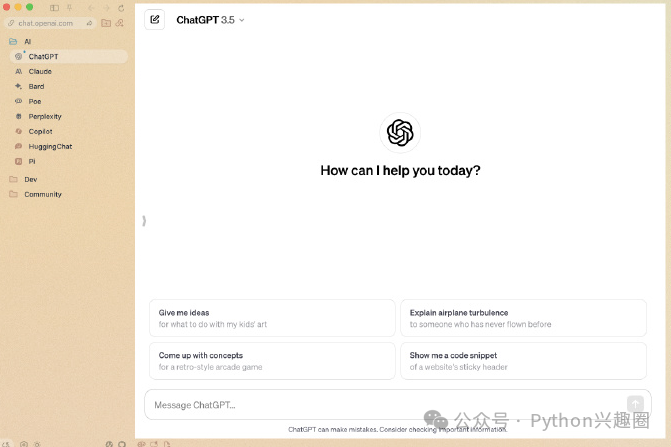Create a new folder with folder-plus icon
The image size is (671, 447).
[x=106, y=23]
